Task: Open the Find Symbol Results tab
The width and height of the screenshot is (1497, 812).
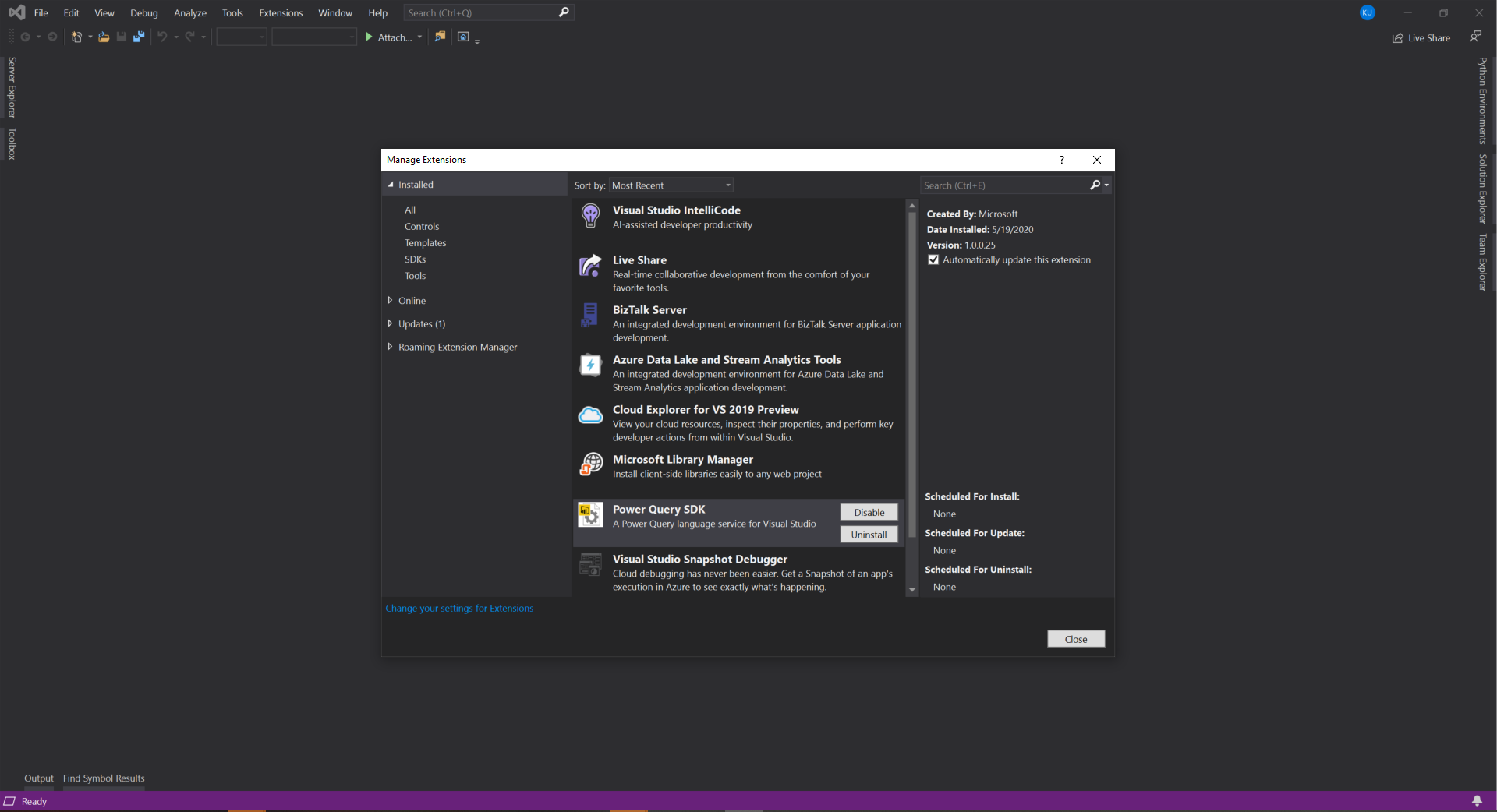Action: [104, 778]
